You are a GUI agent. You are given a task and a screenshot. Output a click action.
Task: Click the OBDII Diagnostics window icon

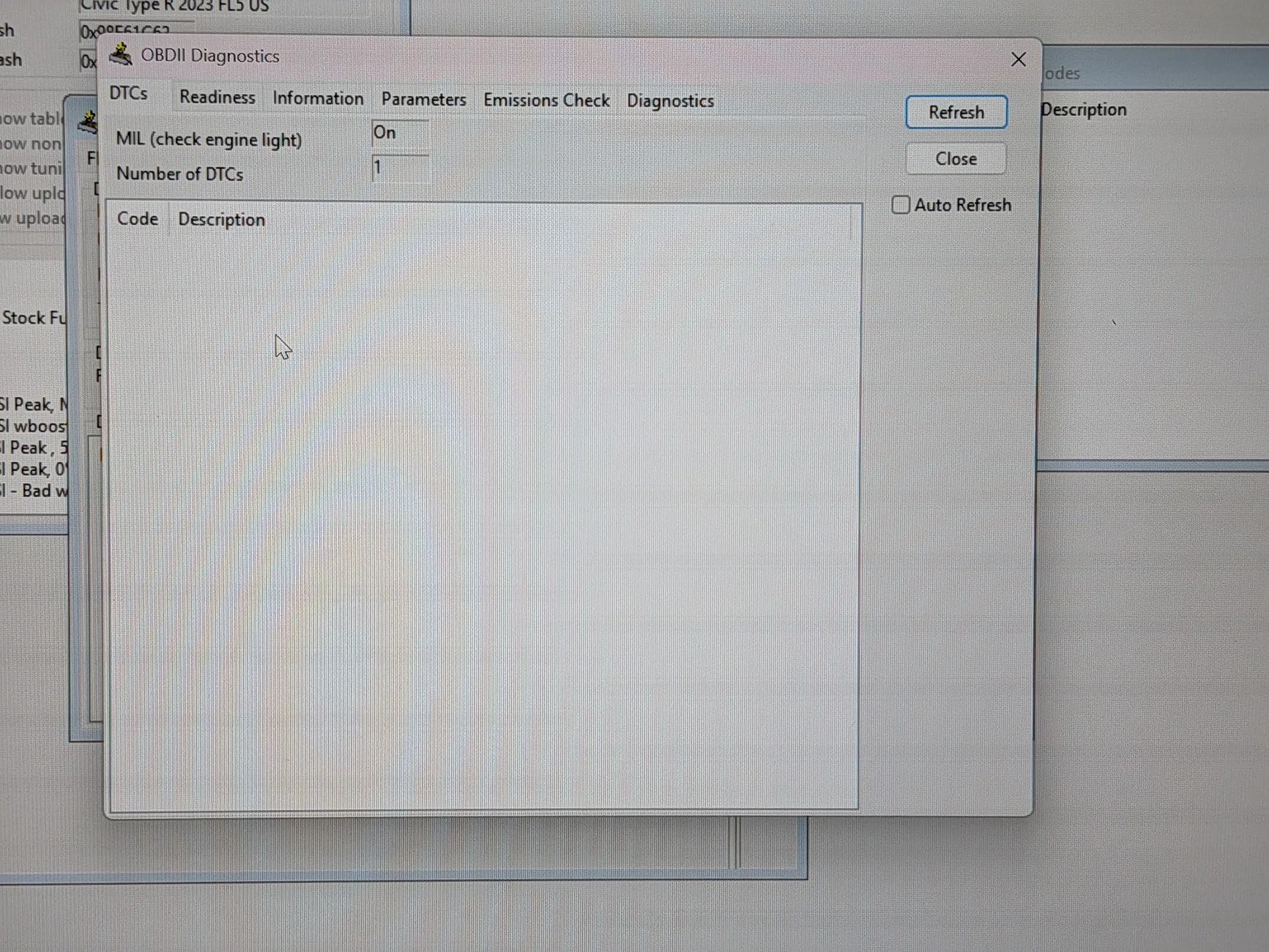click(122, 54)
